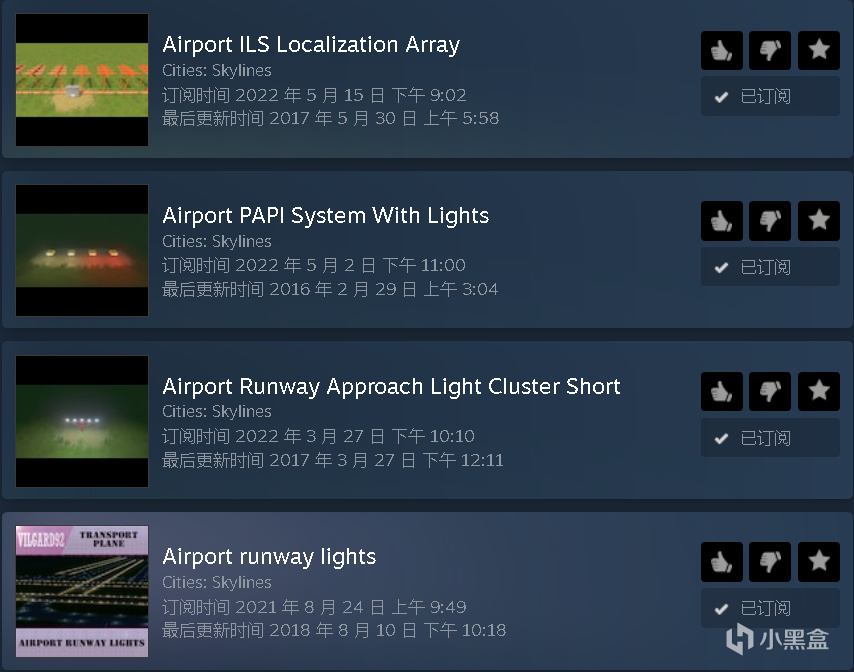Thumbs down Airport runway lights item
The image size is (854, 672).
(x=770, y=562)
